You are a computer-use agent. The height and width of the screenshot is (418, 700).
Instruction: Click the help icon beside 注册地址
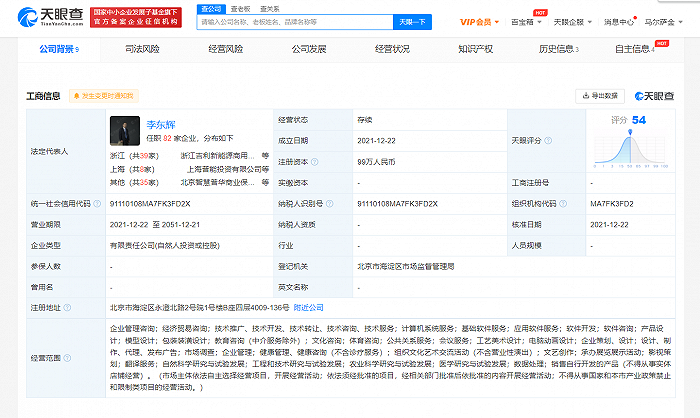(x=67, y=308)
